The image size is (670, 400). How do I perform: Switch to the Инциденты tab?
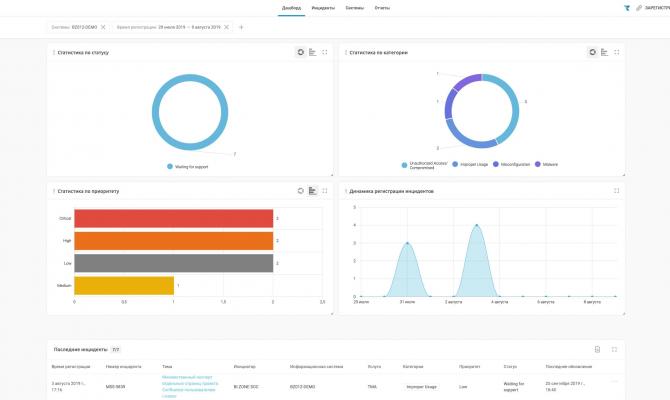(323, 8)
